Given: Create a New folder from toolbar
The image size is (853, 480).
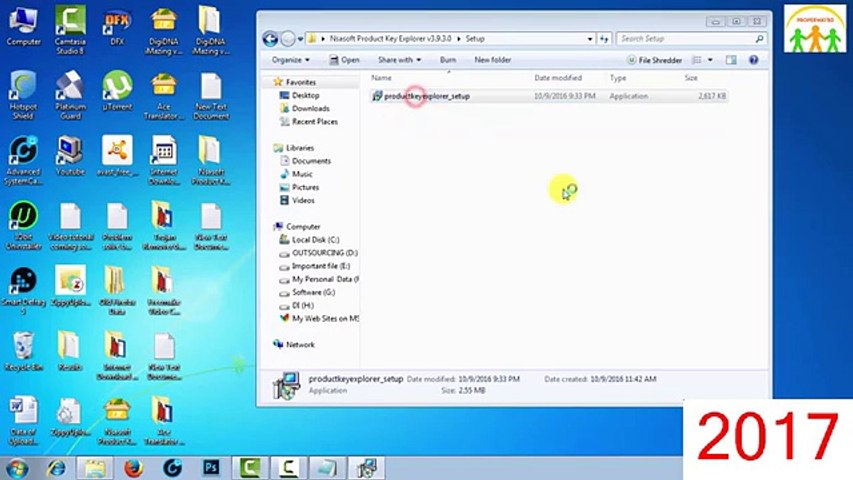Looking at the screenshot, I should (x=492, y=60).
